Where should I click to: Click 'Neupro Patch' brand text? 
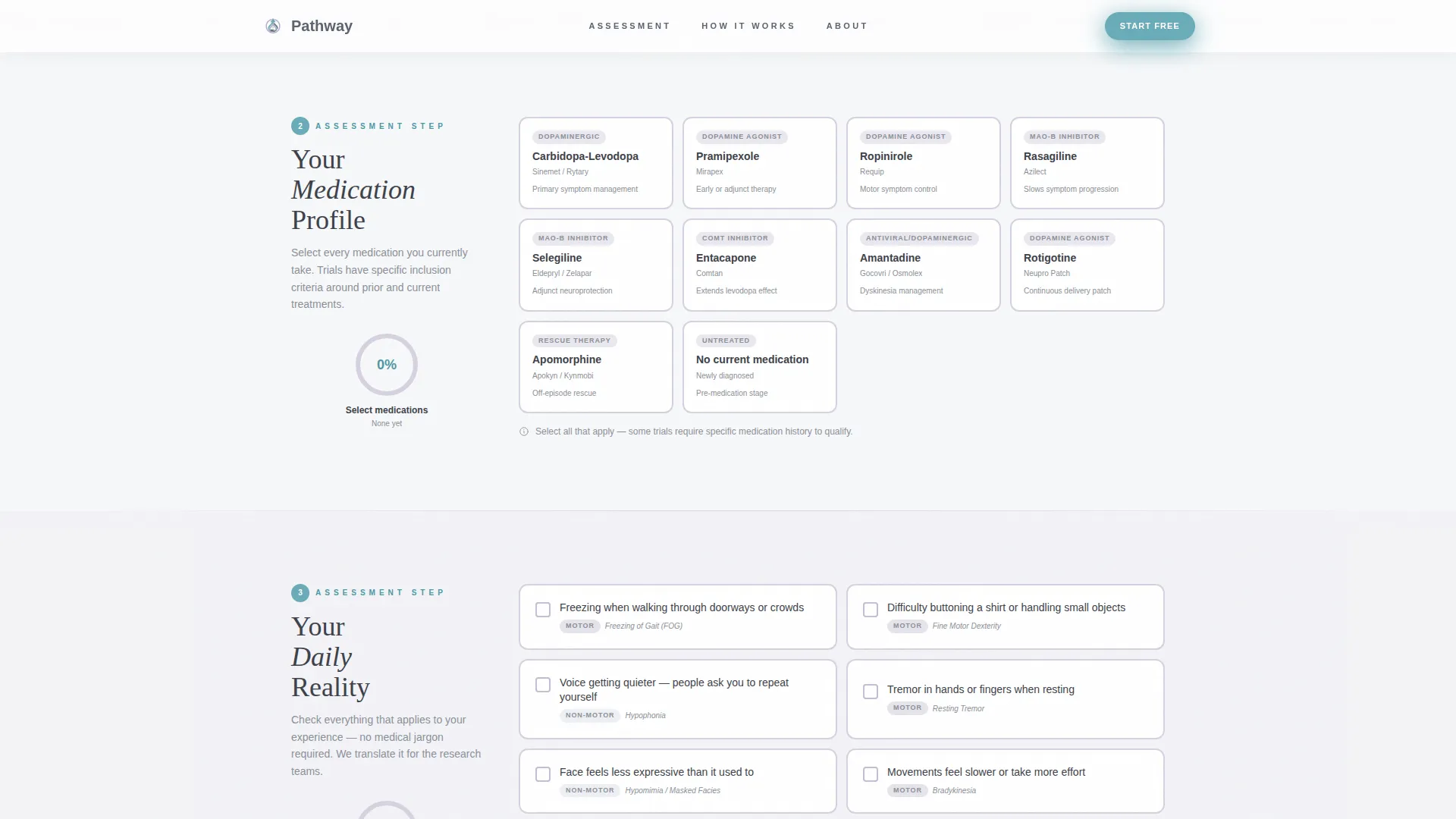pos(1046,274)
